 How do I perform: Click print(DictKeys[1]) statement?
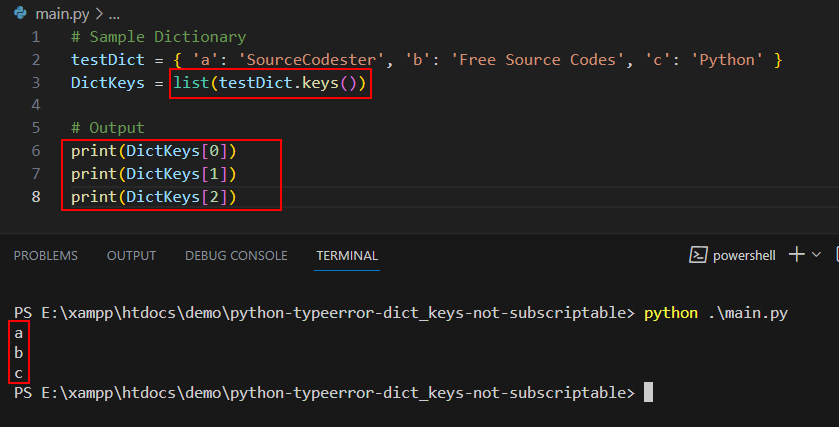tap(154, 174)
